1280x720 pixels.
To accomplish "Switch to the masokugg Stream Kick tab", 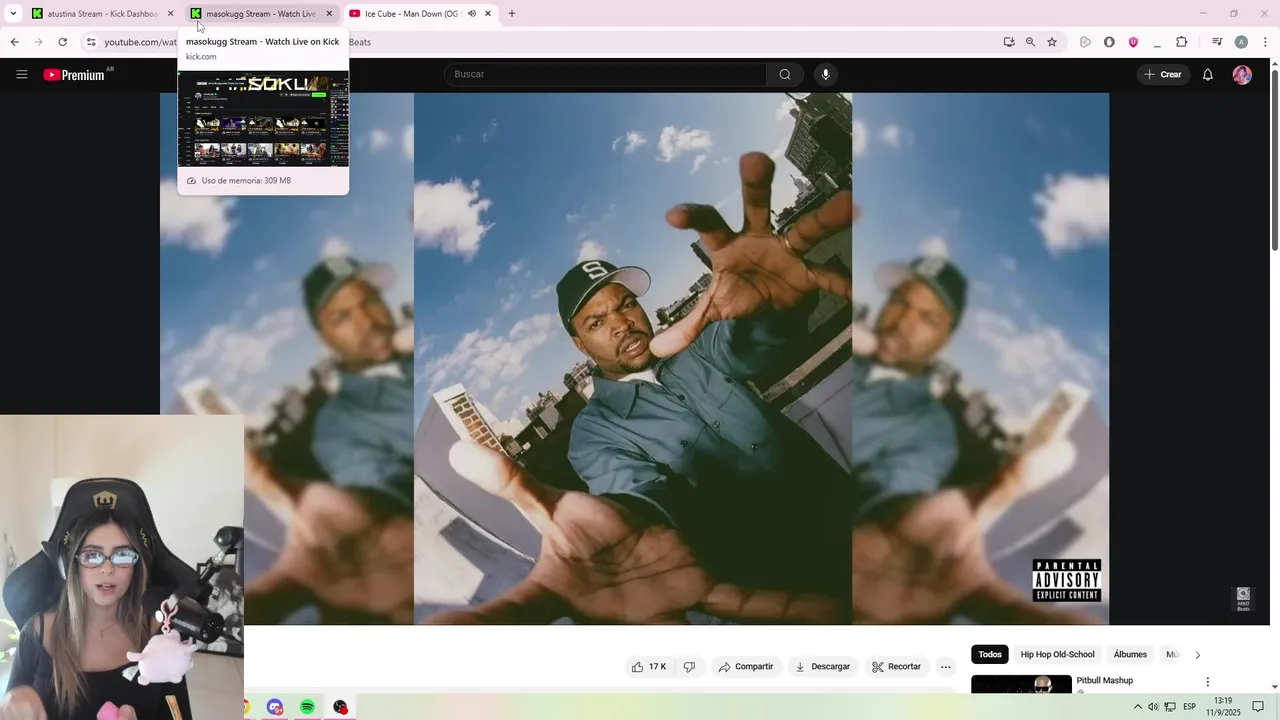I will (x=262, y=14).
